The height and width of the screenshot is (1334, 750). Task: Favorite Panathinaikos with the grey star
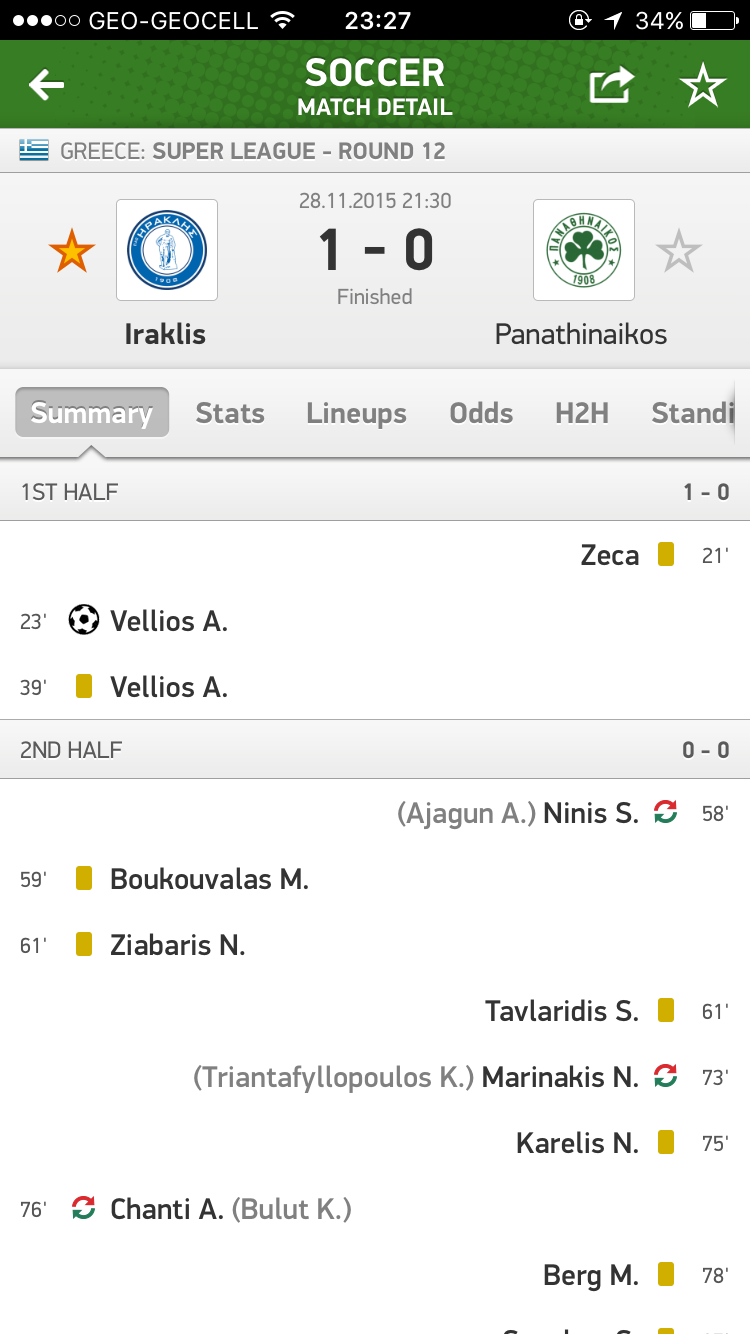coord(679,251)
